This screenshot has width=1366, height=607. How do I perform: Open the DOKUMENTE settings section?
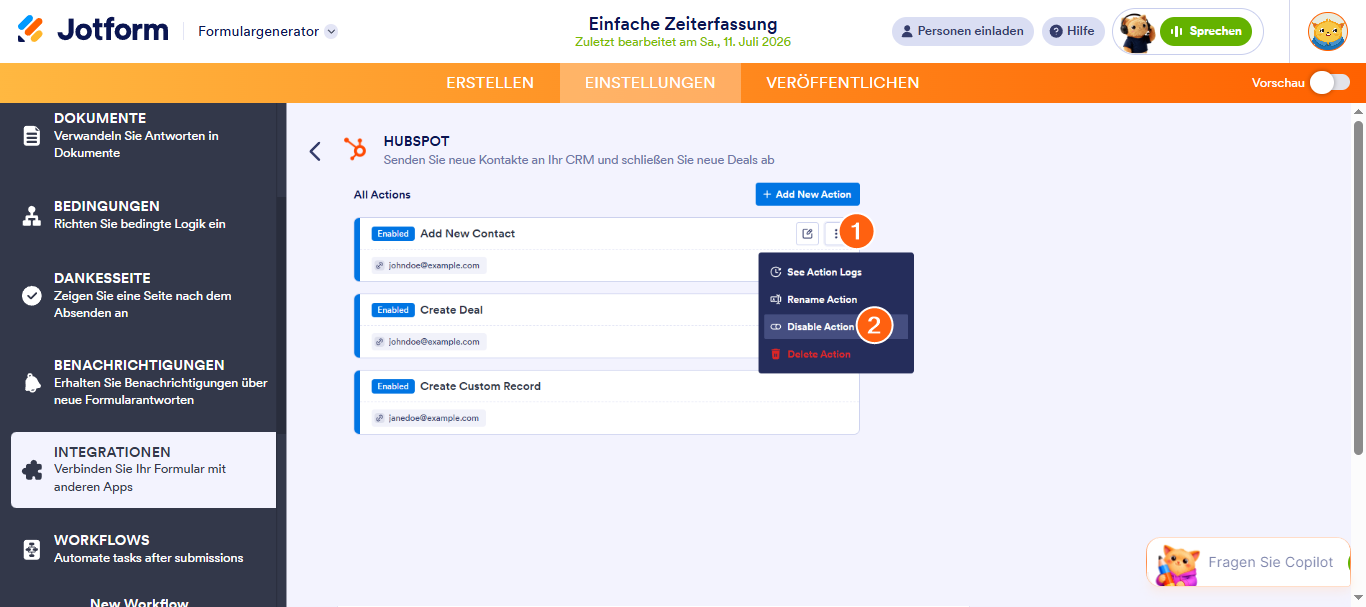pos(143,135)
